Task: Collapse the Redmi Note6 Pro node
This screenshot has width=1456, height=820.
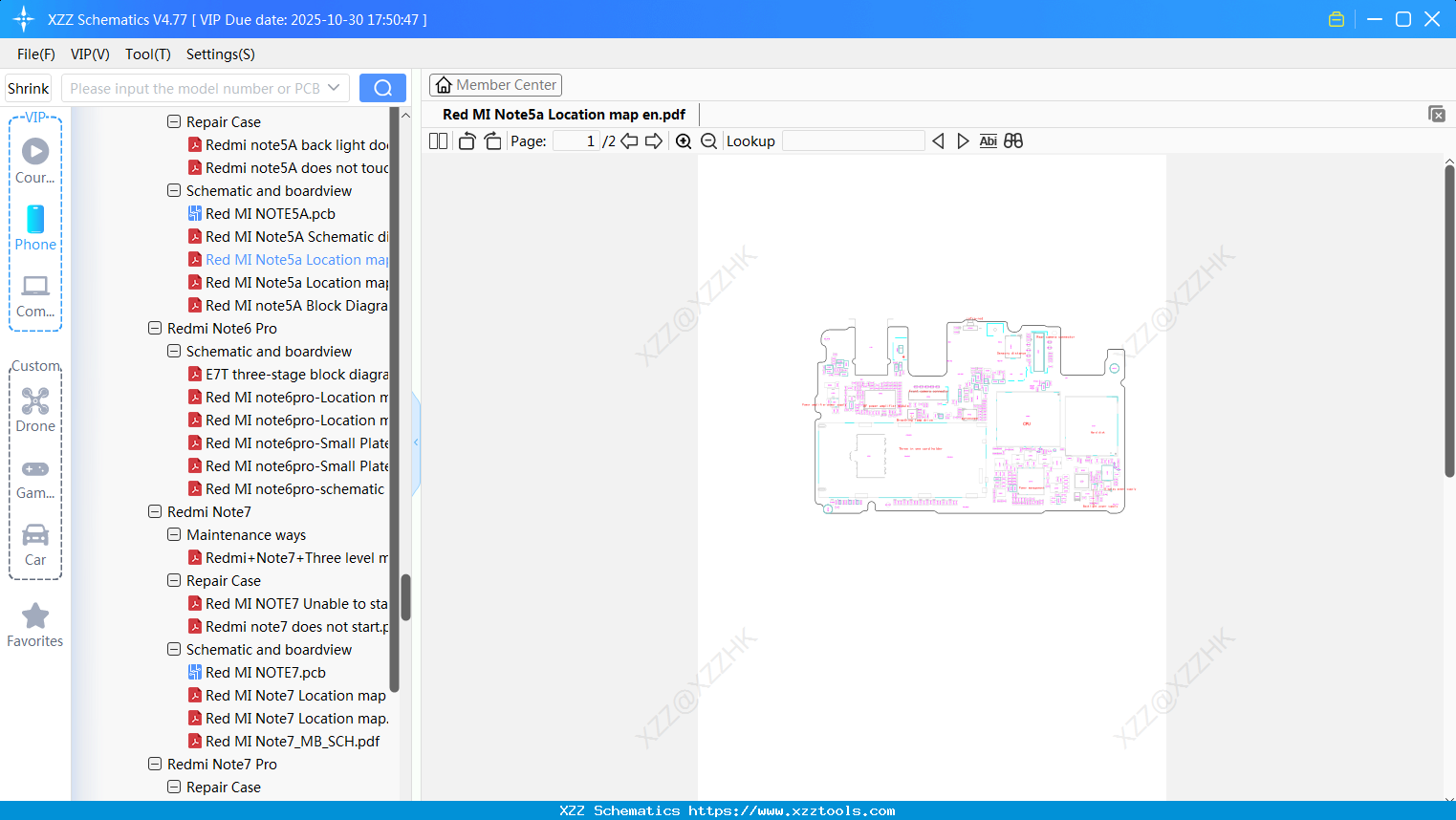Action: pos(155,328)
